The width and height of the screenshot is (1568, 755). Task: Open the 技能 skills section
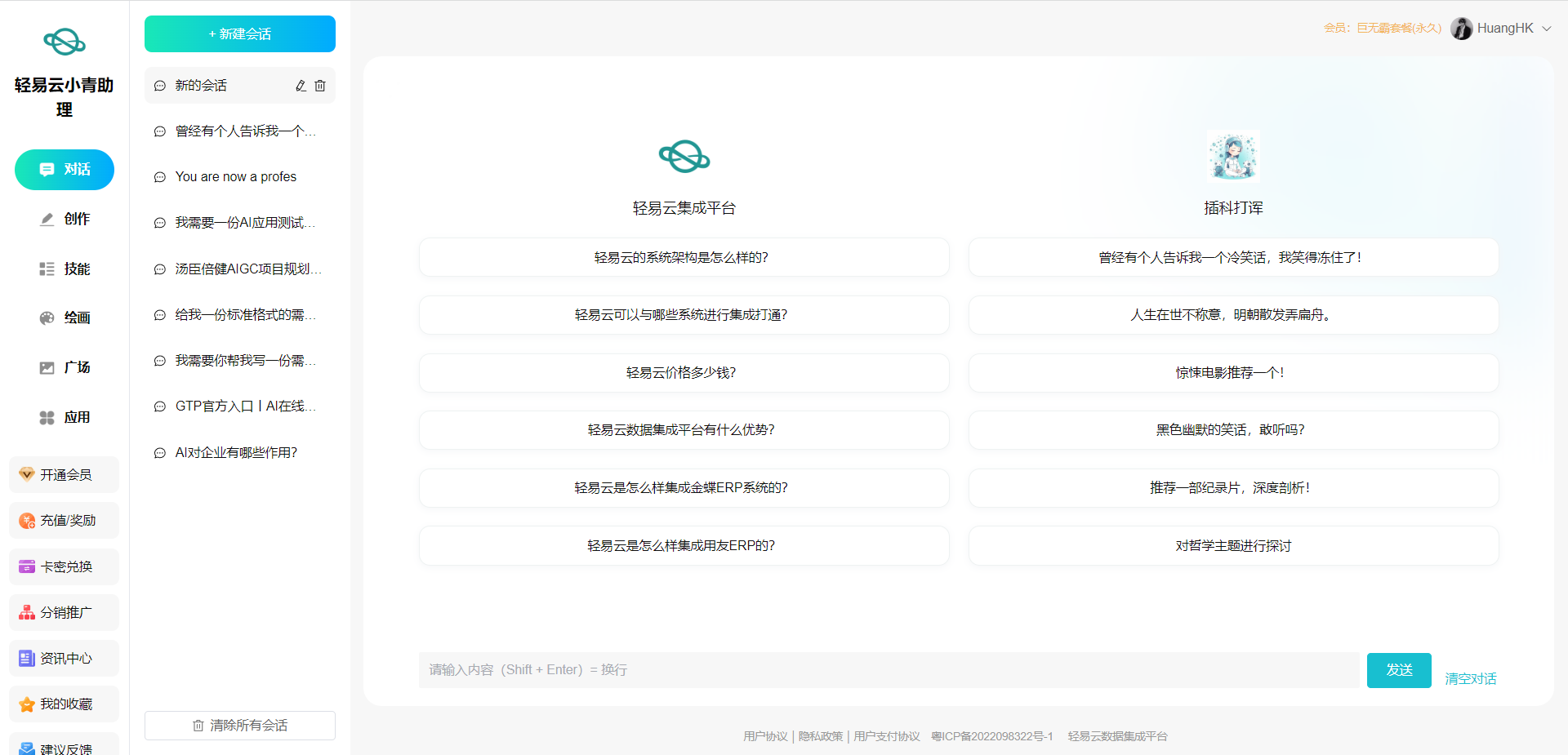pos(65,269)
